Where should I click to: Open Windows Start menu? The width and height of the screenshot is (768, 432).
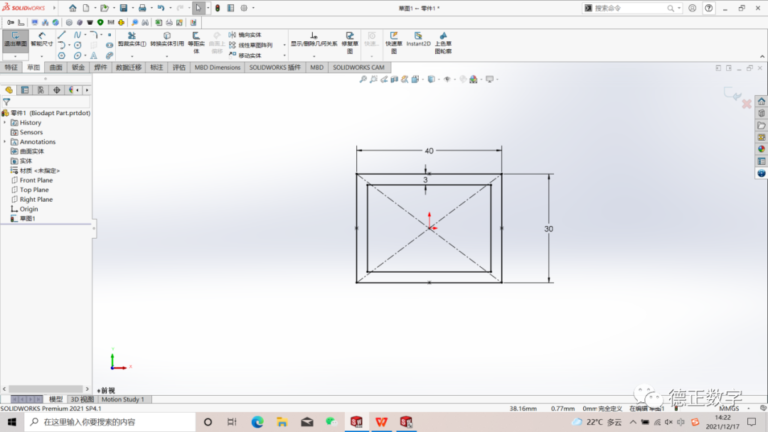tap(12, 422)
